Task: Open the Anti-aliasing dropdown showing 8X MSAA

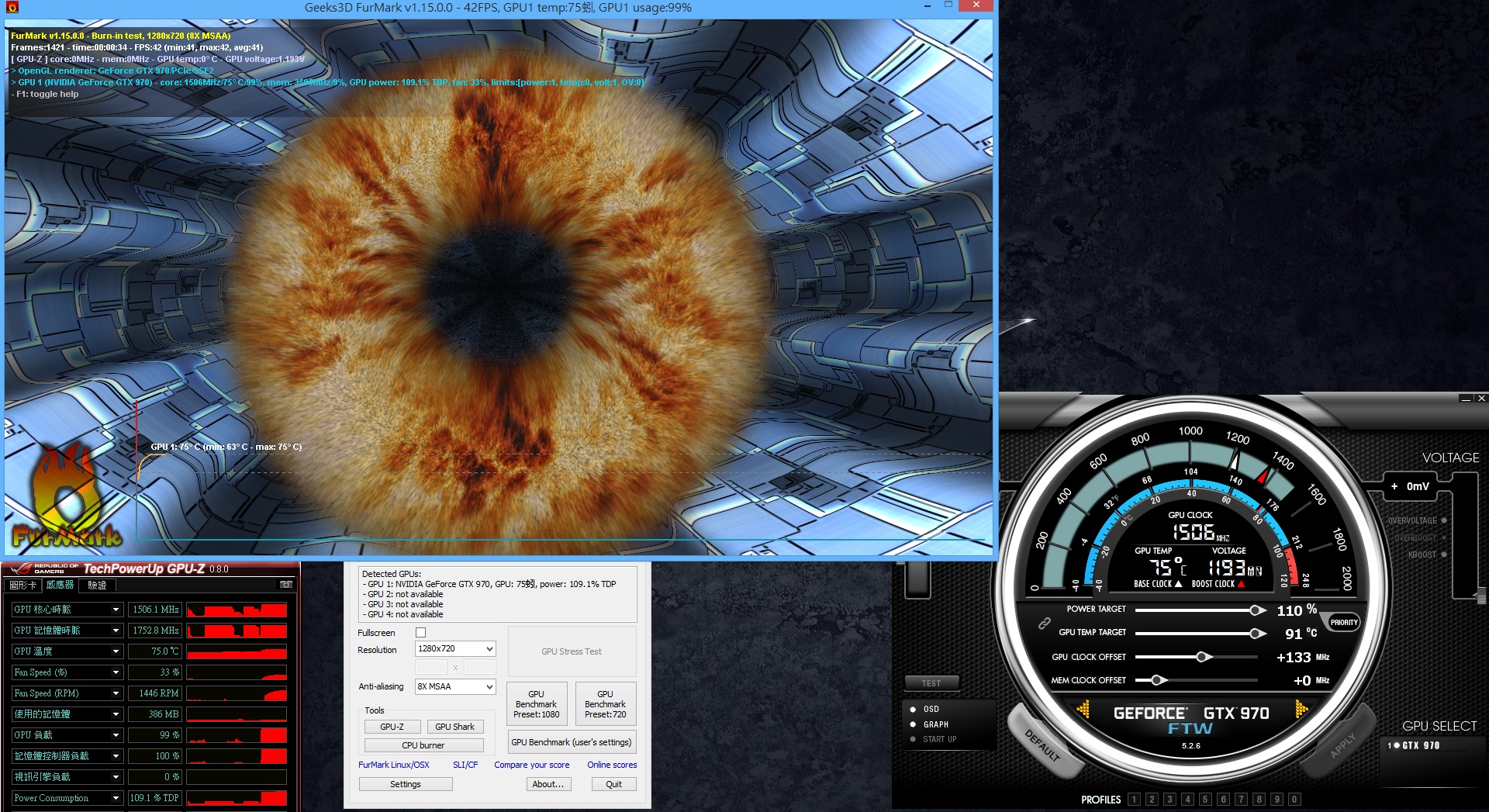Action: [455, 686]
